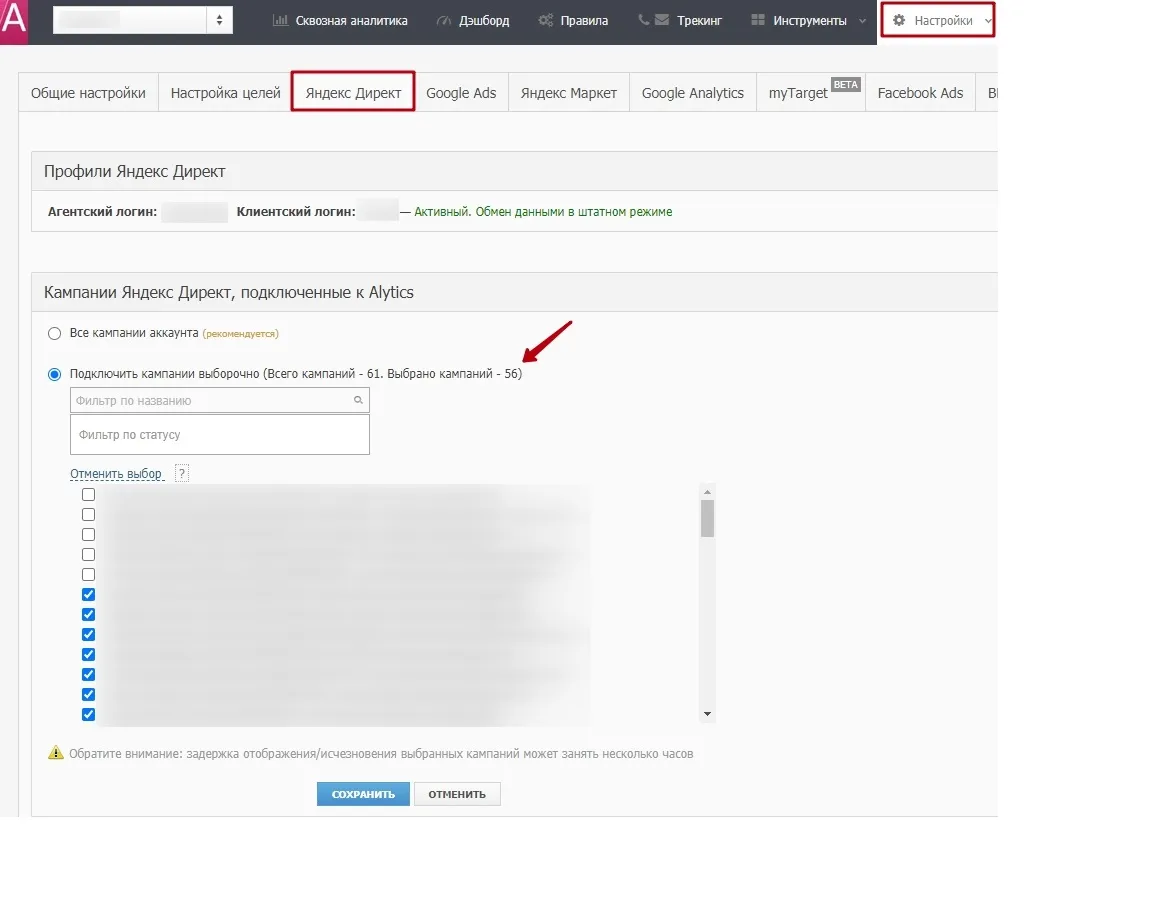This screenshot has width=1152, height=912.
Task: Select the Все кампании аккаунта radio option
Action: pos(54,334)
